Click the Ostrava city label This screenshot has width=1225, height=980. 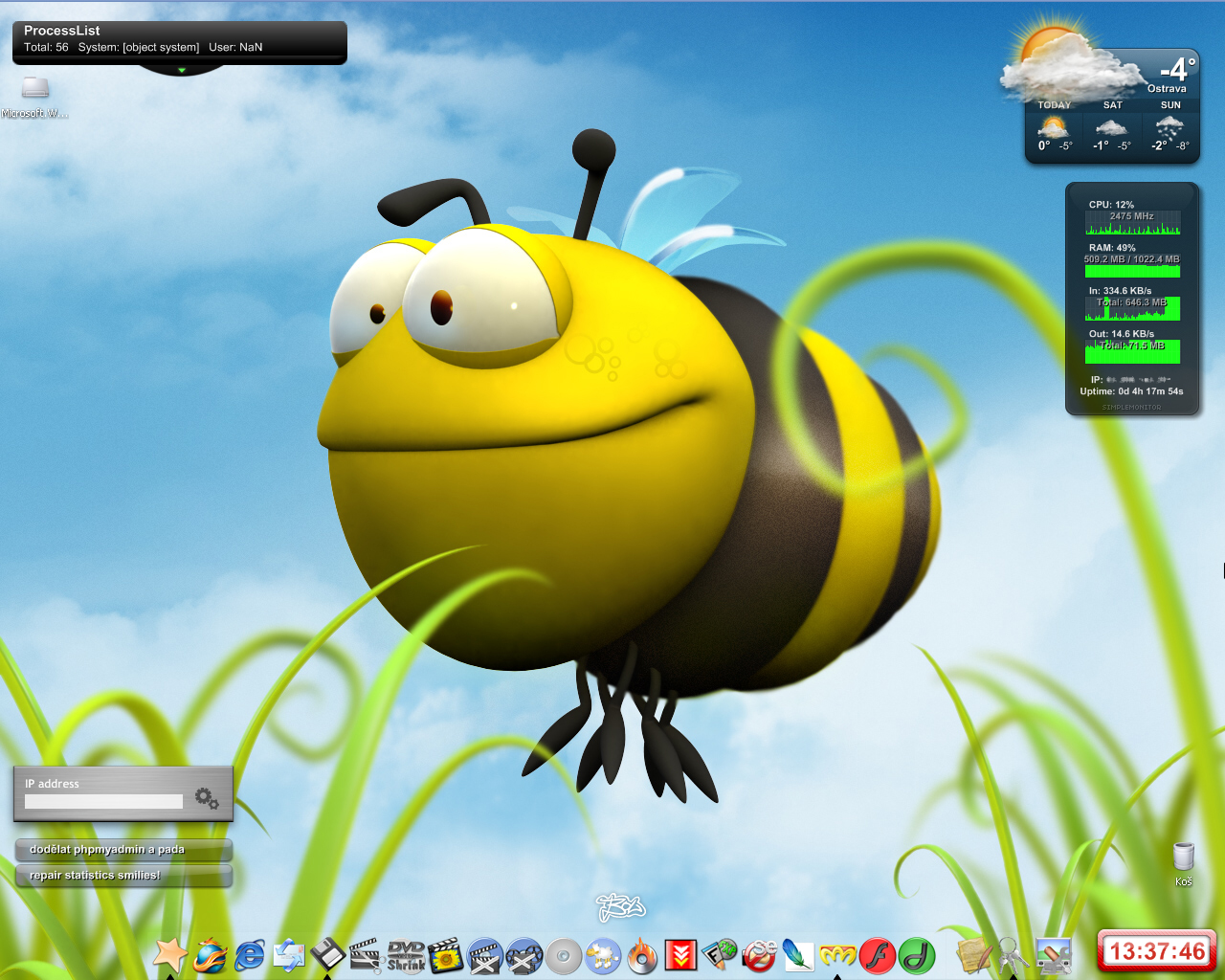click(1167, 89)
